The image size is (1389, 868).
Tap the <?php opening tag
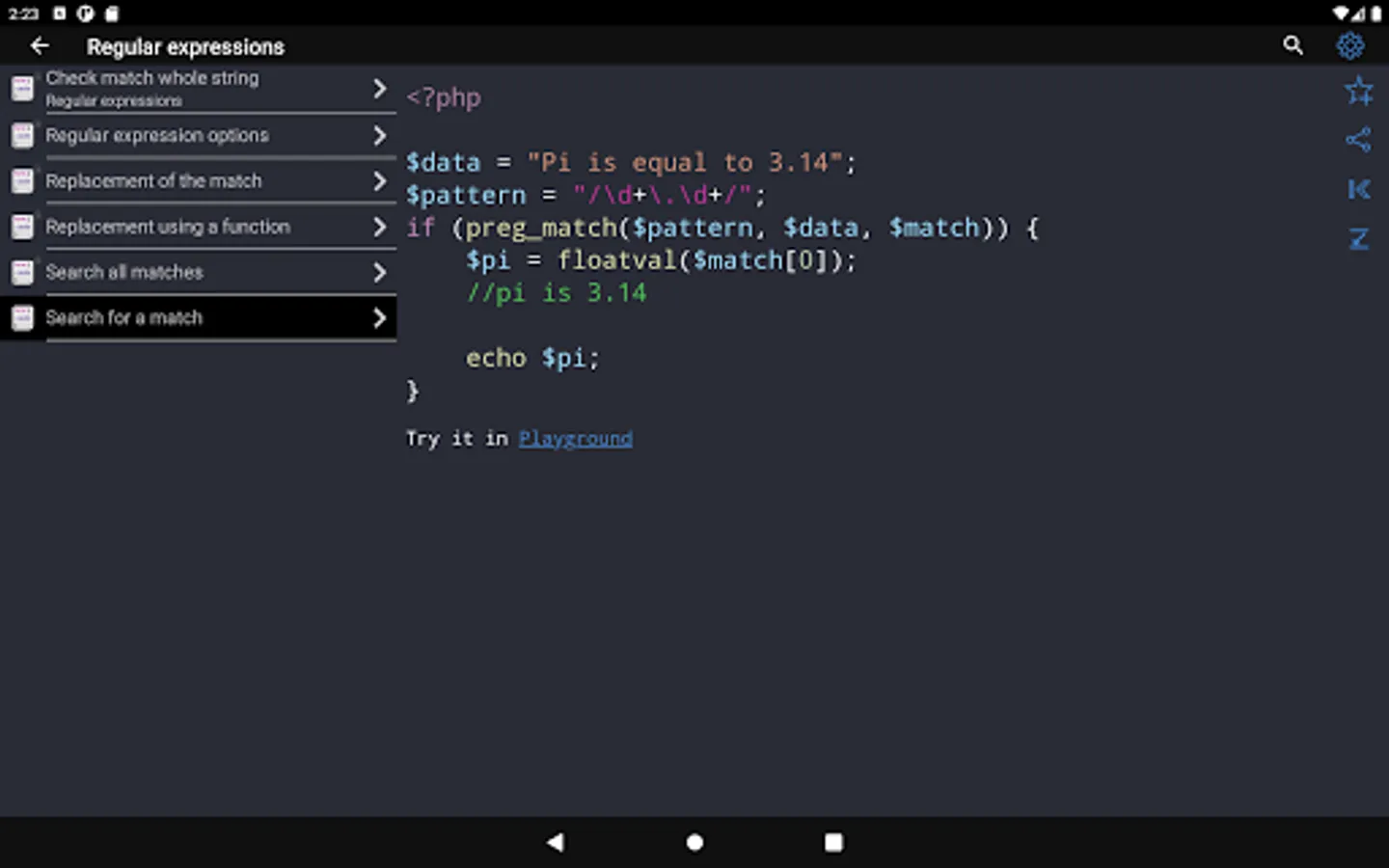(444, 97)
